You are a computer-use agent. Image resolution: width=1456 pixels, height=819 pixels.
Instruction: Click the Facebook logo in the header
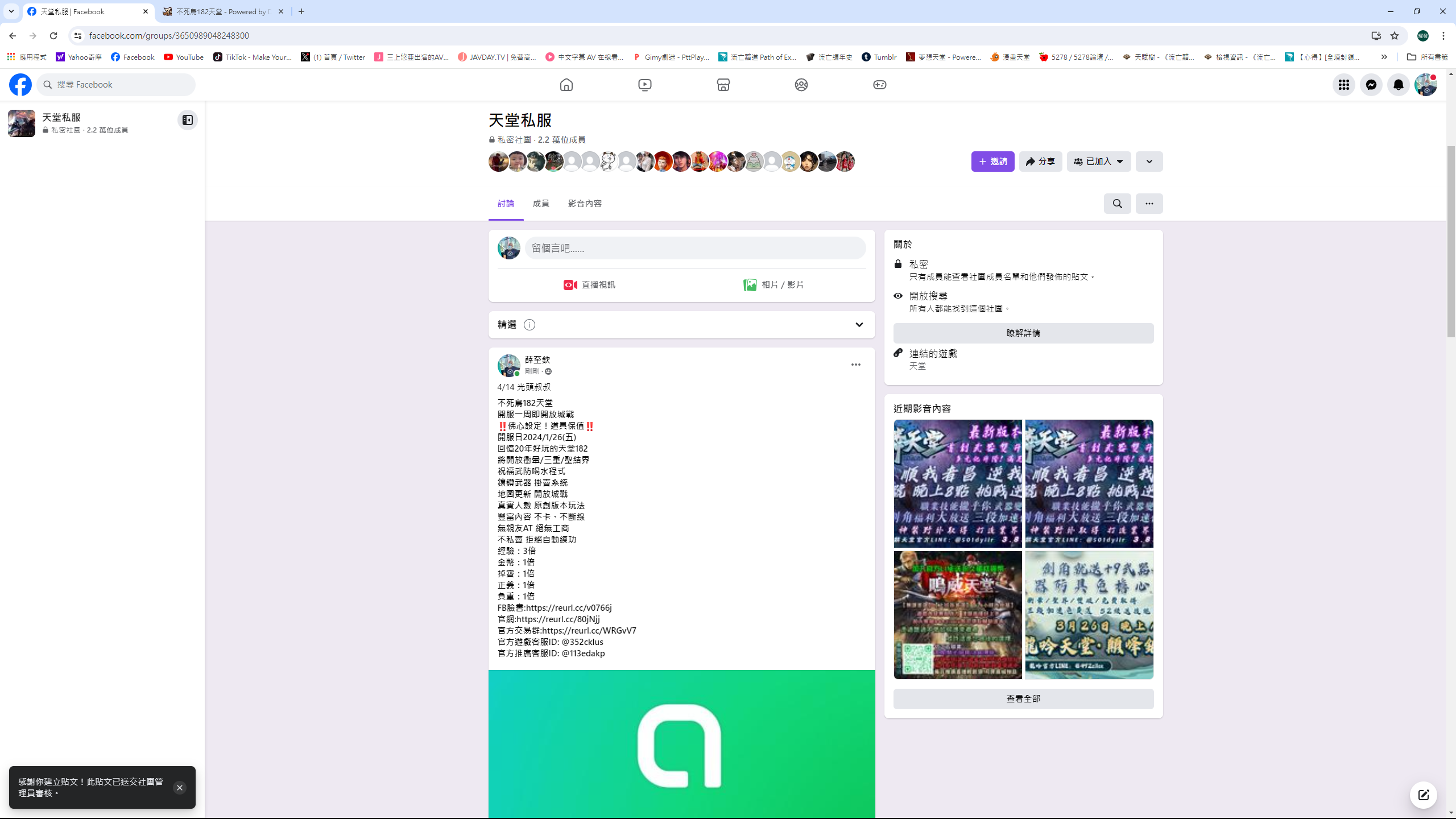click(20, 85)
